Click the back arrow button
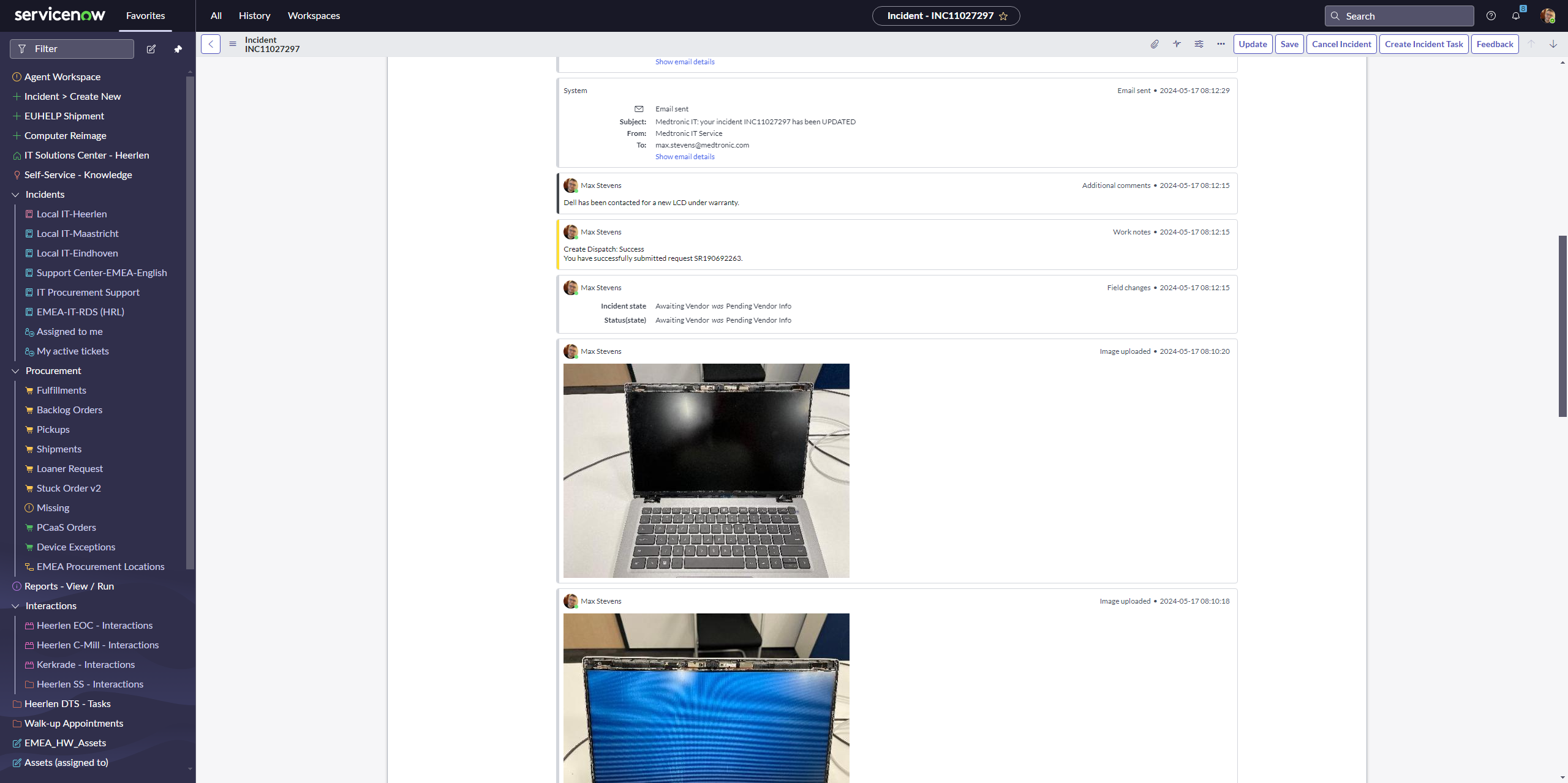This screenshot has height=783, width=1568. (211, 44)
